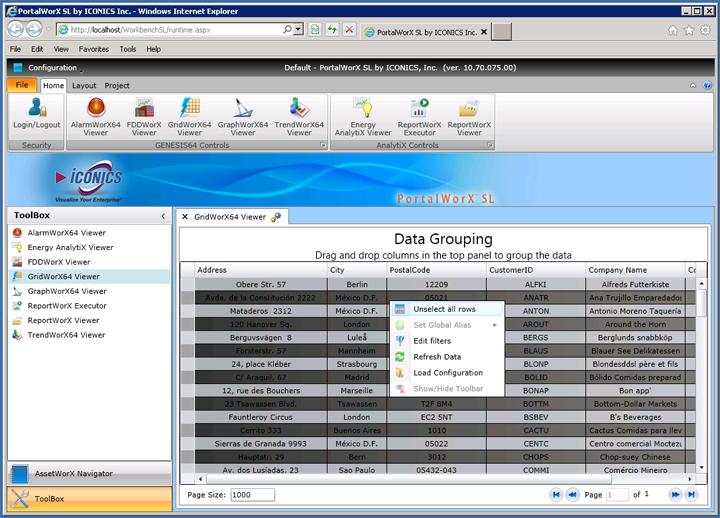Choose Refresh Data in context menu
Viewport: 720px width, 518px height.
(447, 357)
